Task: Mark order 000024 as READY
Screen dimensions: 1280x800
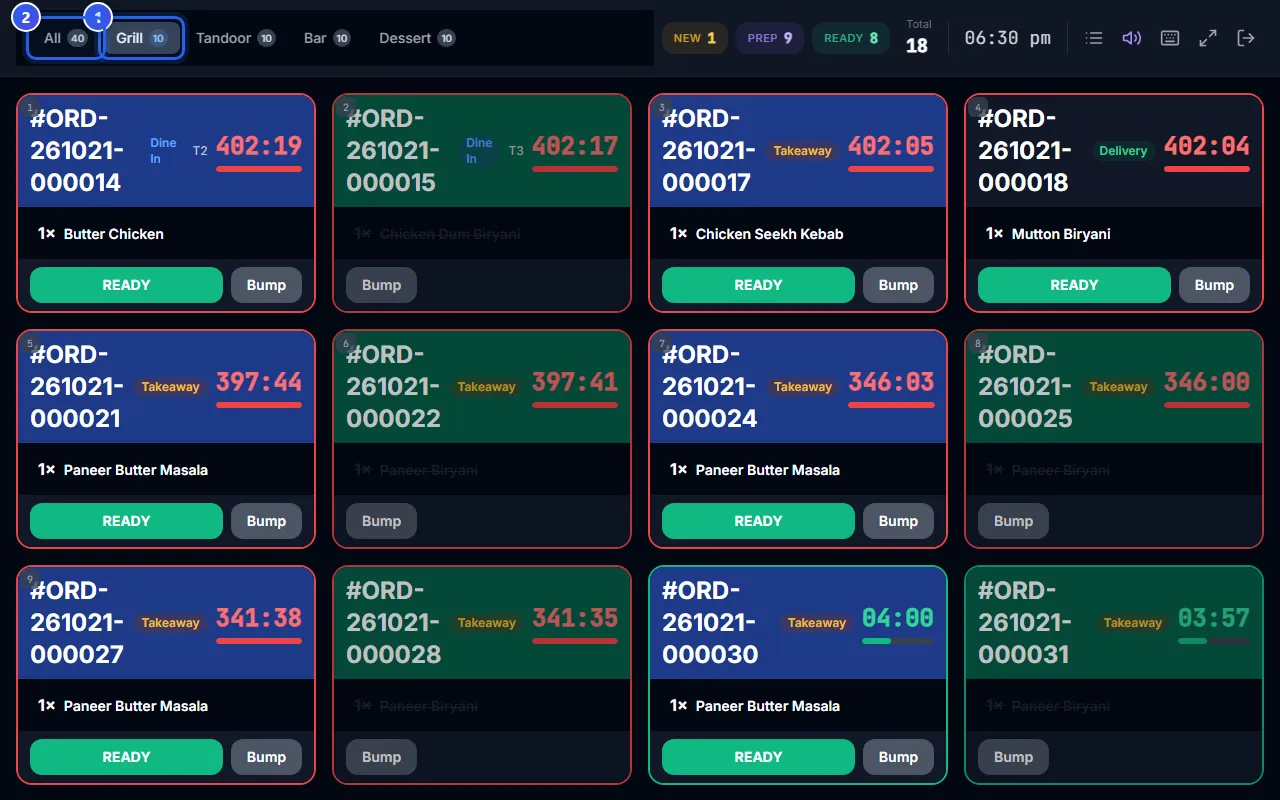Action: 758,521
